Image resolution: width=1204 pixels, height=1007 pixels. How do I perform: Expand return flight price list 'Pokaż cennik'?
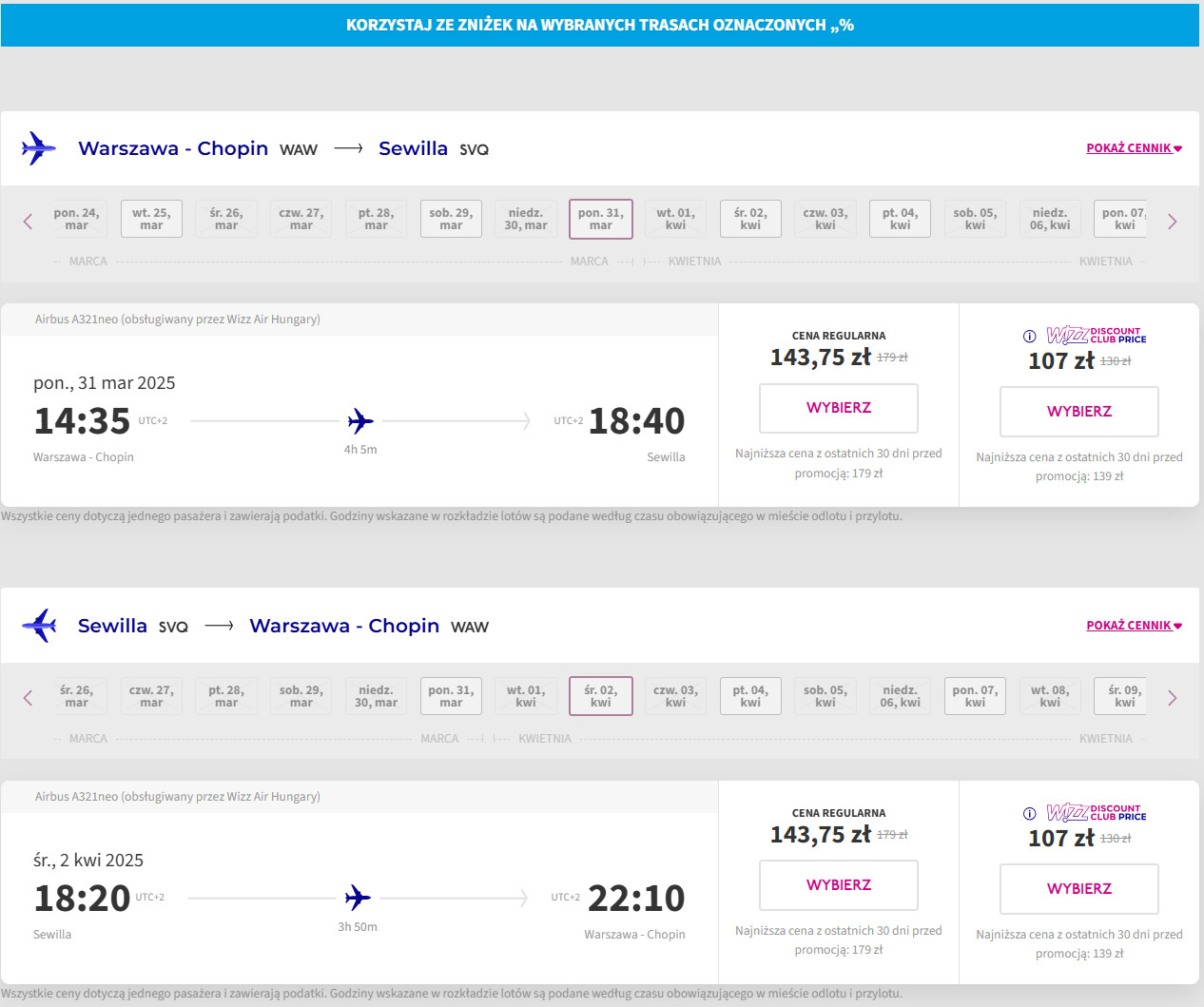pyautogui.click(x=1134, y=626)
